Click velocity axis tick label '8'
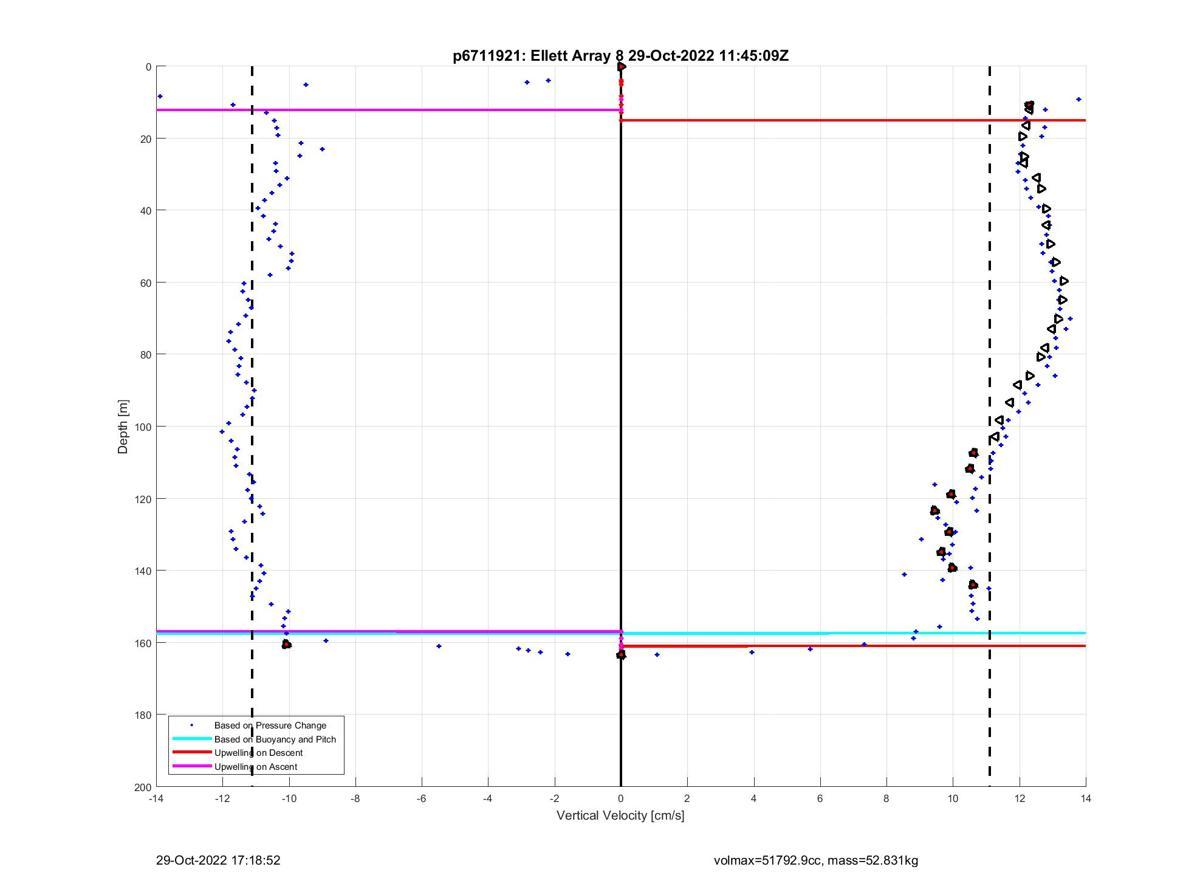This screenshot has height=885, width=1200. [886, 798]
